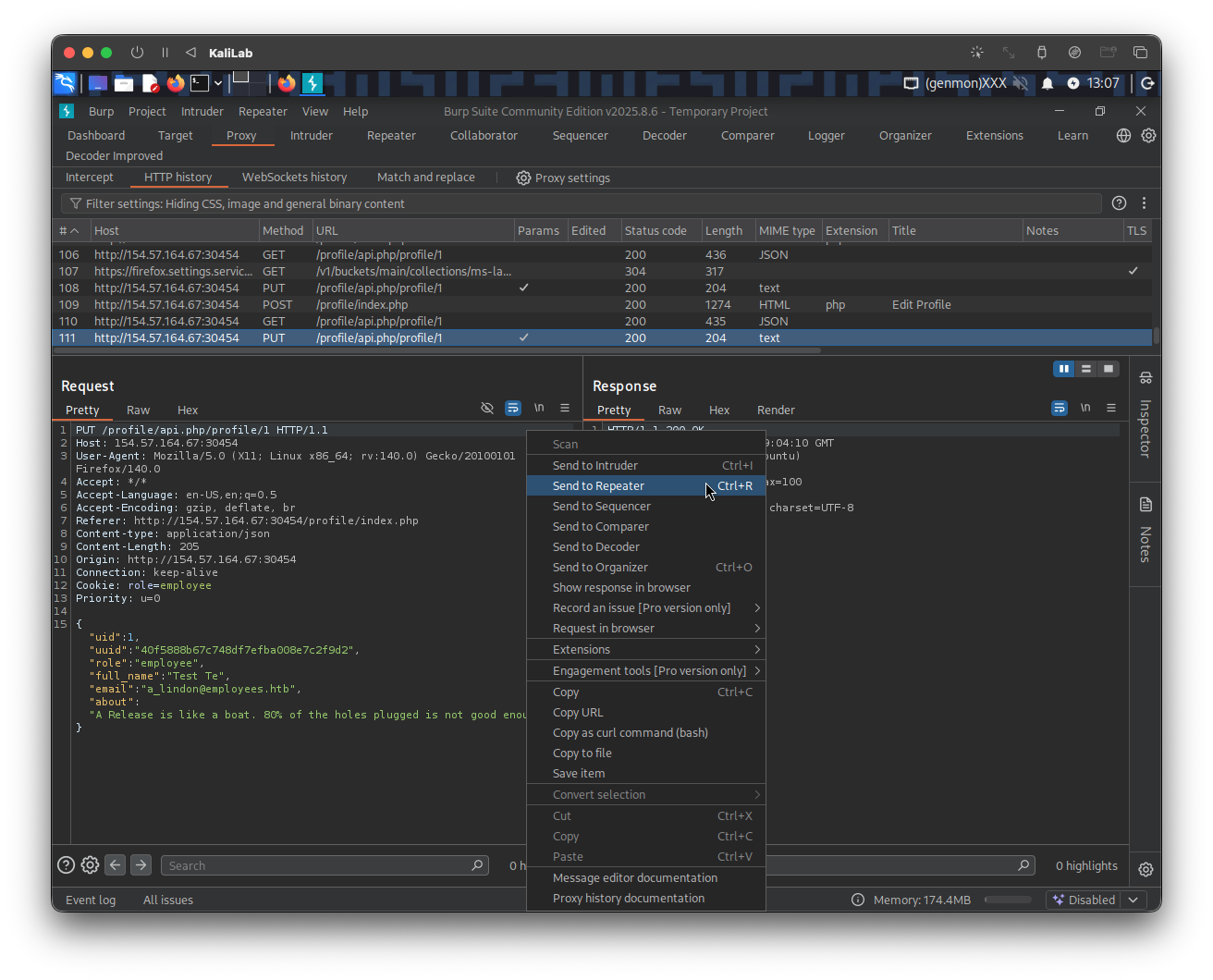
Task: Open Proxy history documentation
Action: [646, 898]
